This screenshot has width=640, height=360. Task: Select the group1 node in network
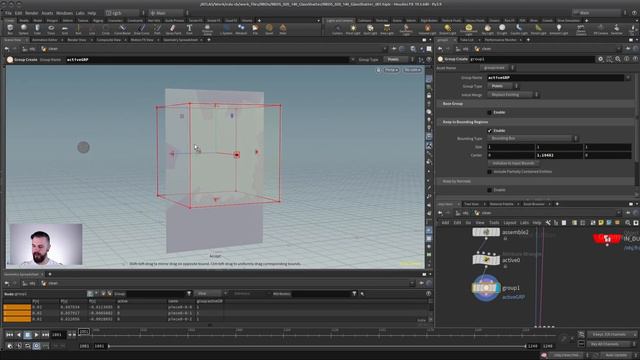click(x=486, y=288)
